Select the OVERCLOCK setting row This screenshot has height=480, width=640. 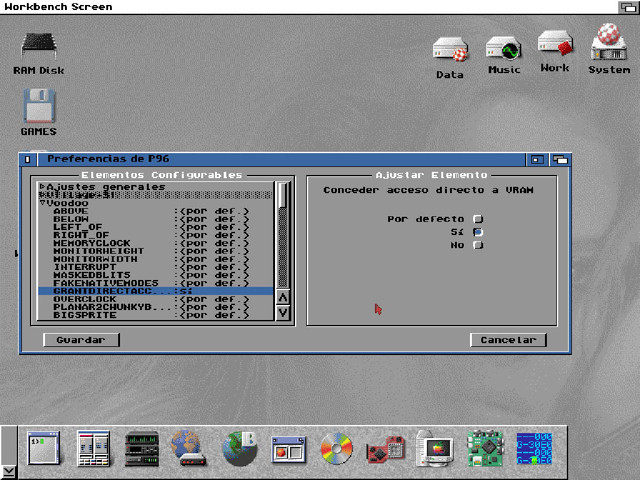156,299
